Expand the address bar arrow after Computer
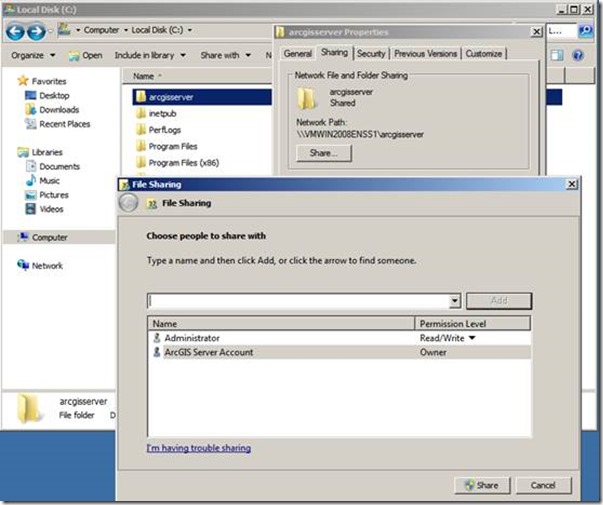 tap(125, 30)
